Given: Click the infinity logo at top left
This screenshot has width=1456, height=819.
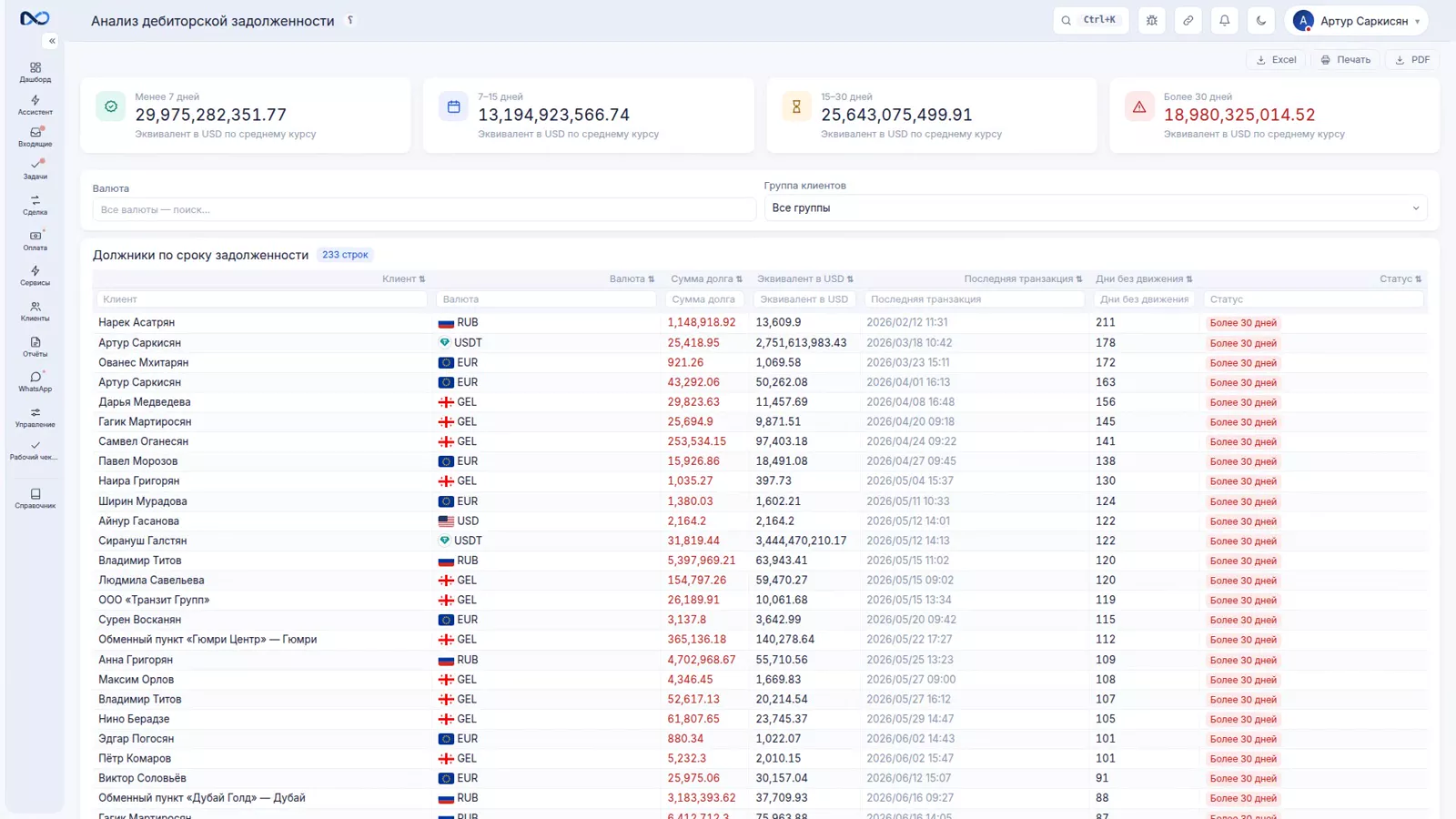Looking at the screenshot, I should [35, 18].
